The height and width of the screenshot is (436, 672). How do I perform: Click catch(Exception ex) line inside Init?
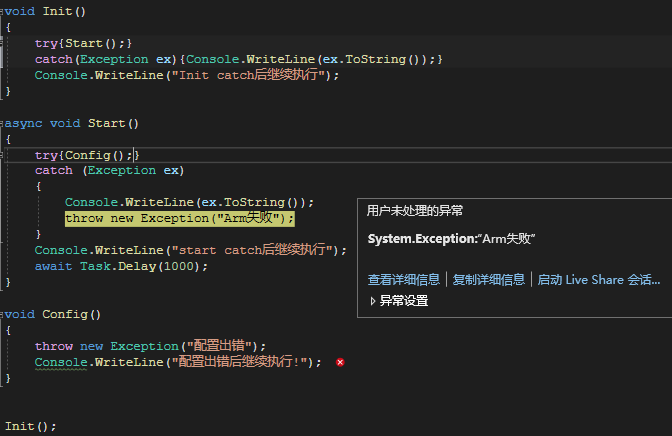tap(239, 59)
